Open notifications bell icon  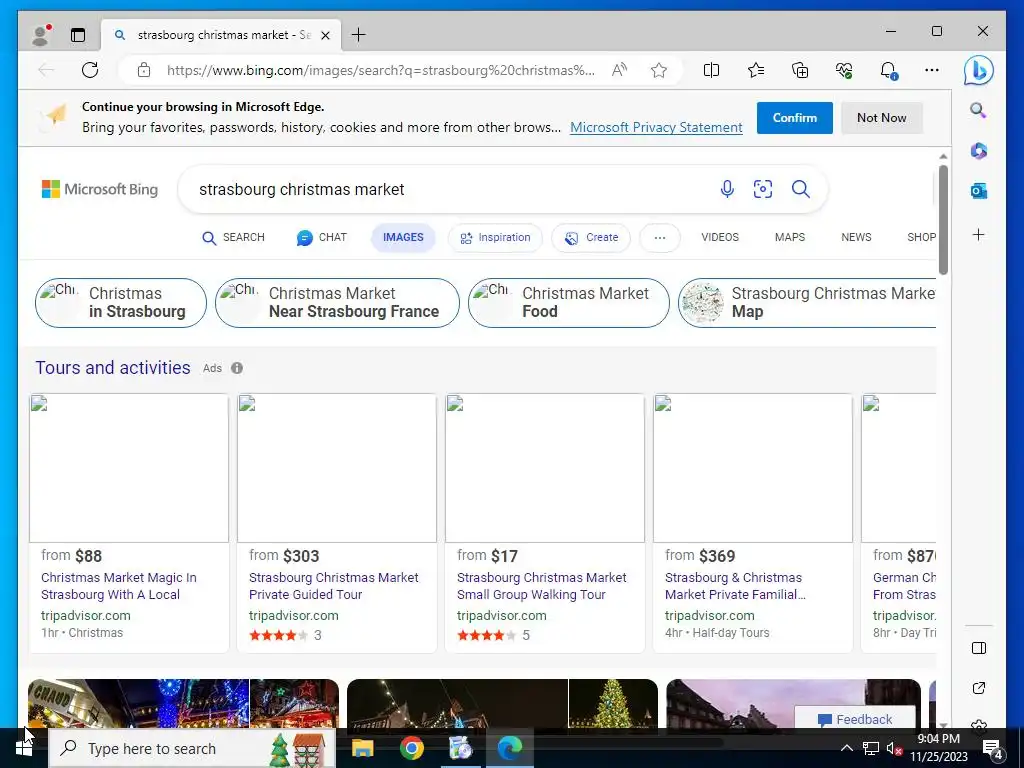click(888, 70)
